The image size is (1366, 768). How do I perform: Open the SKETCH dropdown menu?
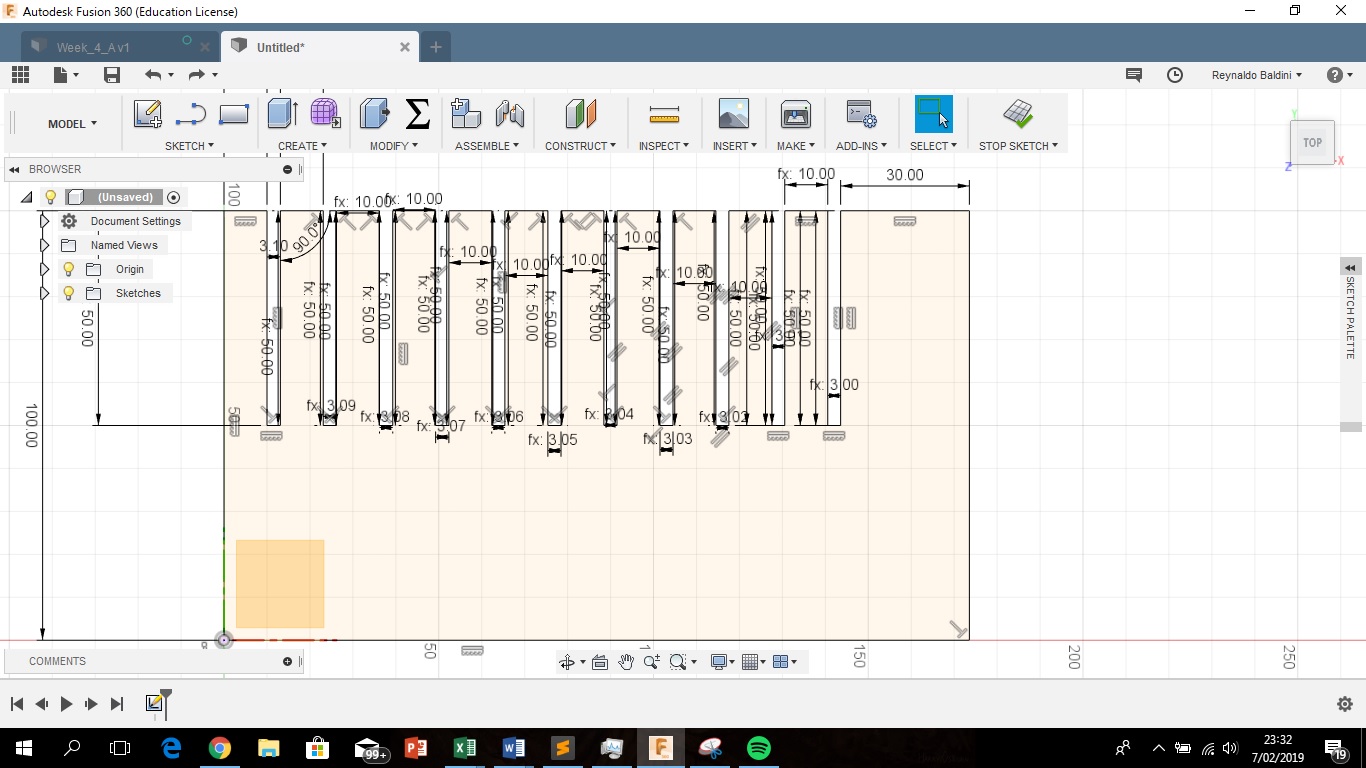coord(189,146)
